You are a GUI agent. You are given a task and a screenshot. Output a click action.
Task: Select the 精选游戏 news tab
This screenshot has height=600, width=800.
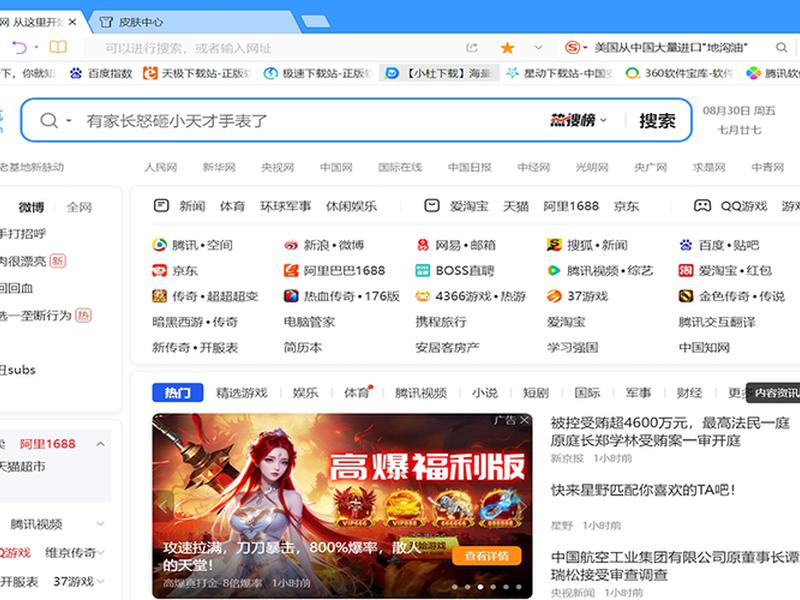(242, 393)
